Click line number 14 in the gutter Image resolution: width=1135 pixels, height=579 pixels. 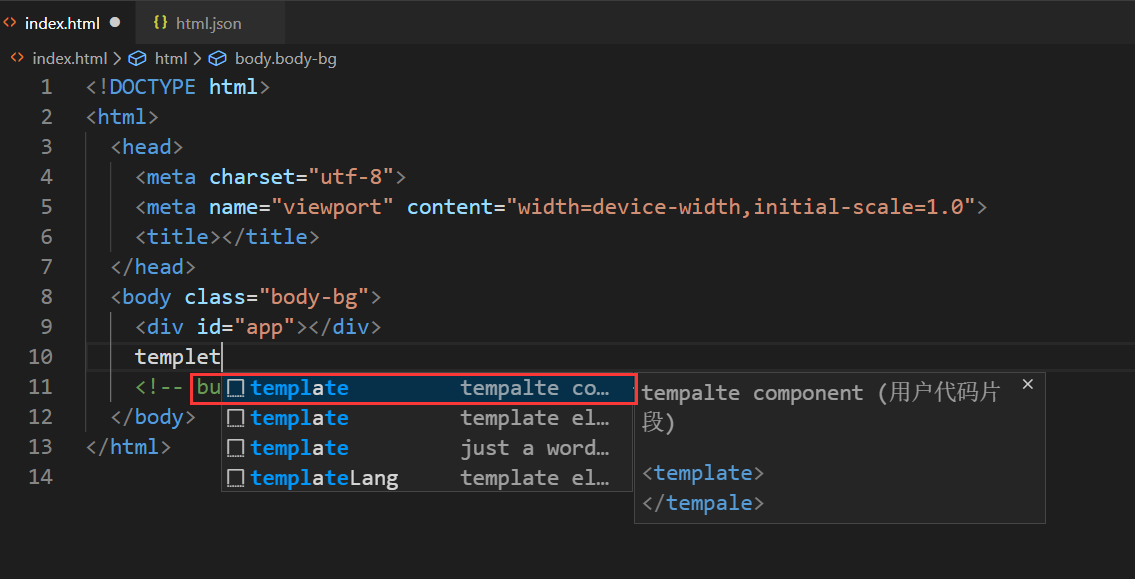[40, 477]
